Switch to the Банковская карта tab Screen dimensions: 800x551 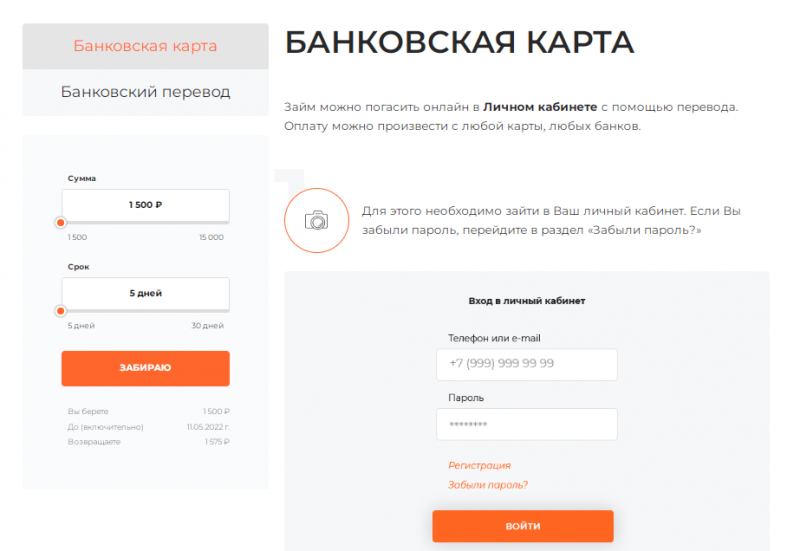point(145,46)
